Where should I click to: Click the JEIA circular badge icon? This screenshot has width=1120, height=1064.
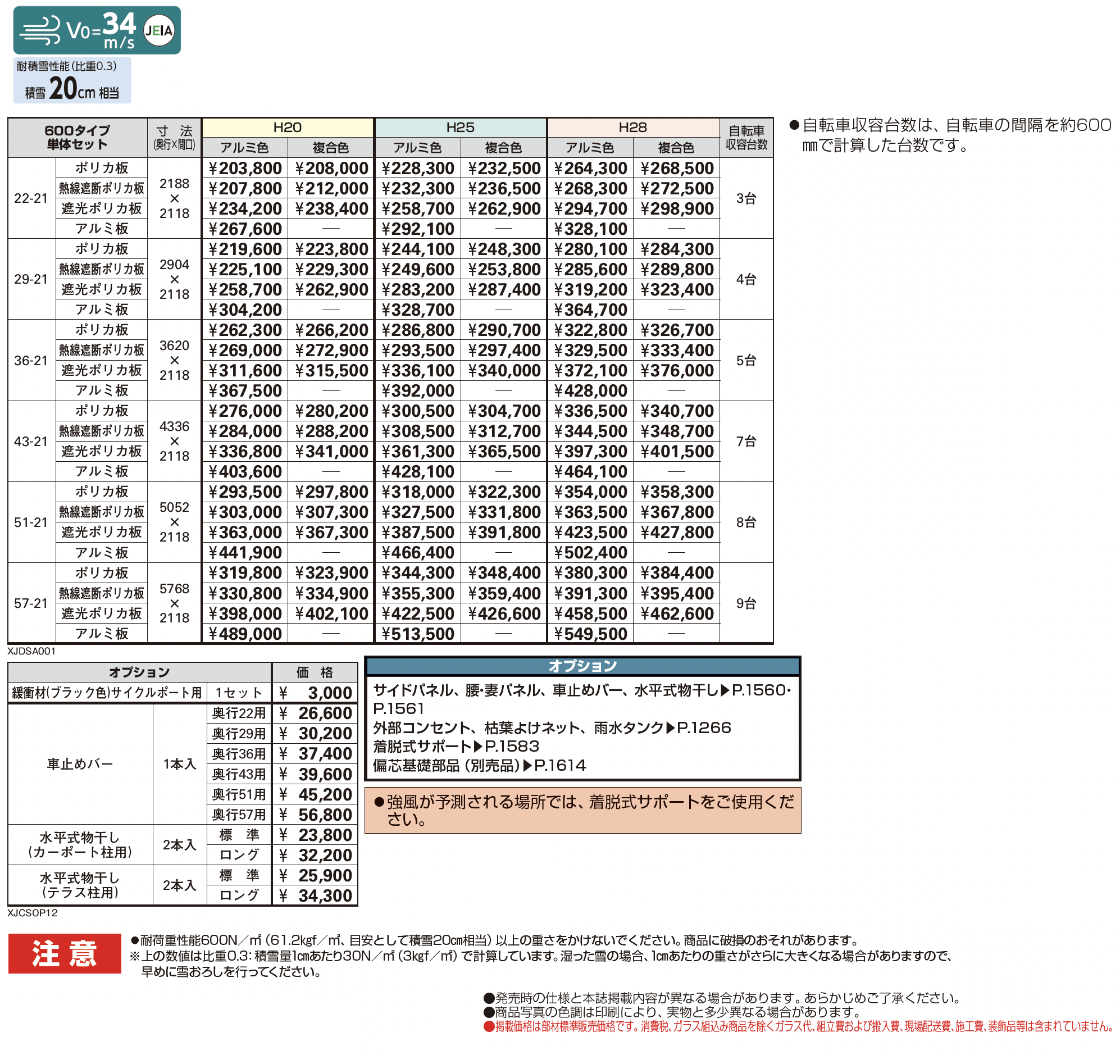pos(158,30)
